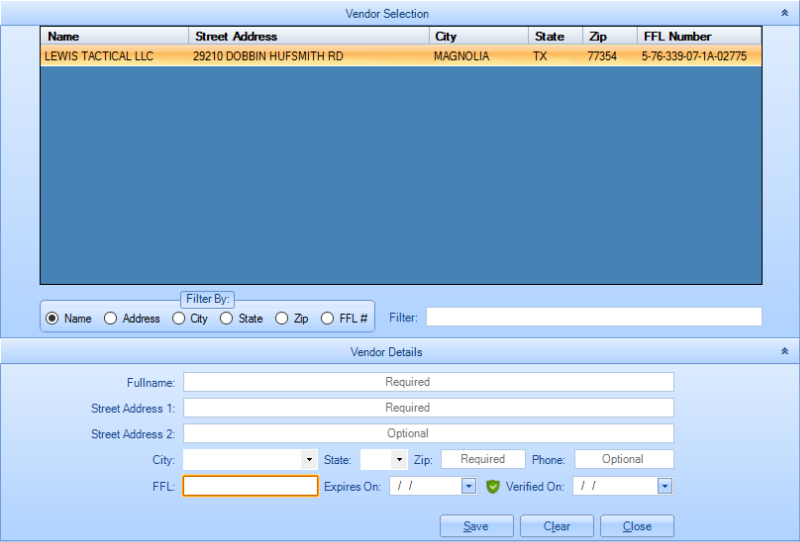This screenshot has width=800, height=542.
Task: Click the green shield verification icon
Action: click(492, 486)
